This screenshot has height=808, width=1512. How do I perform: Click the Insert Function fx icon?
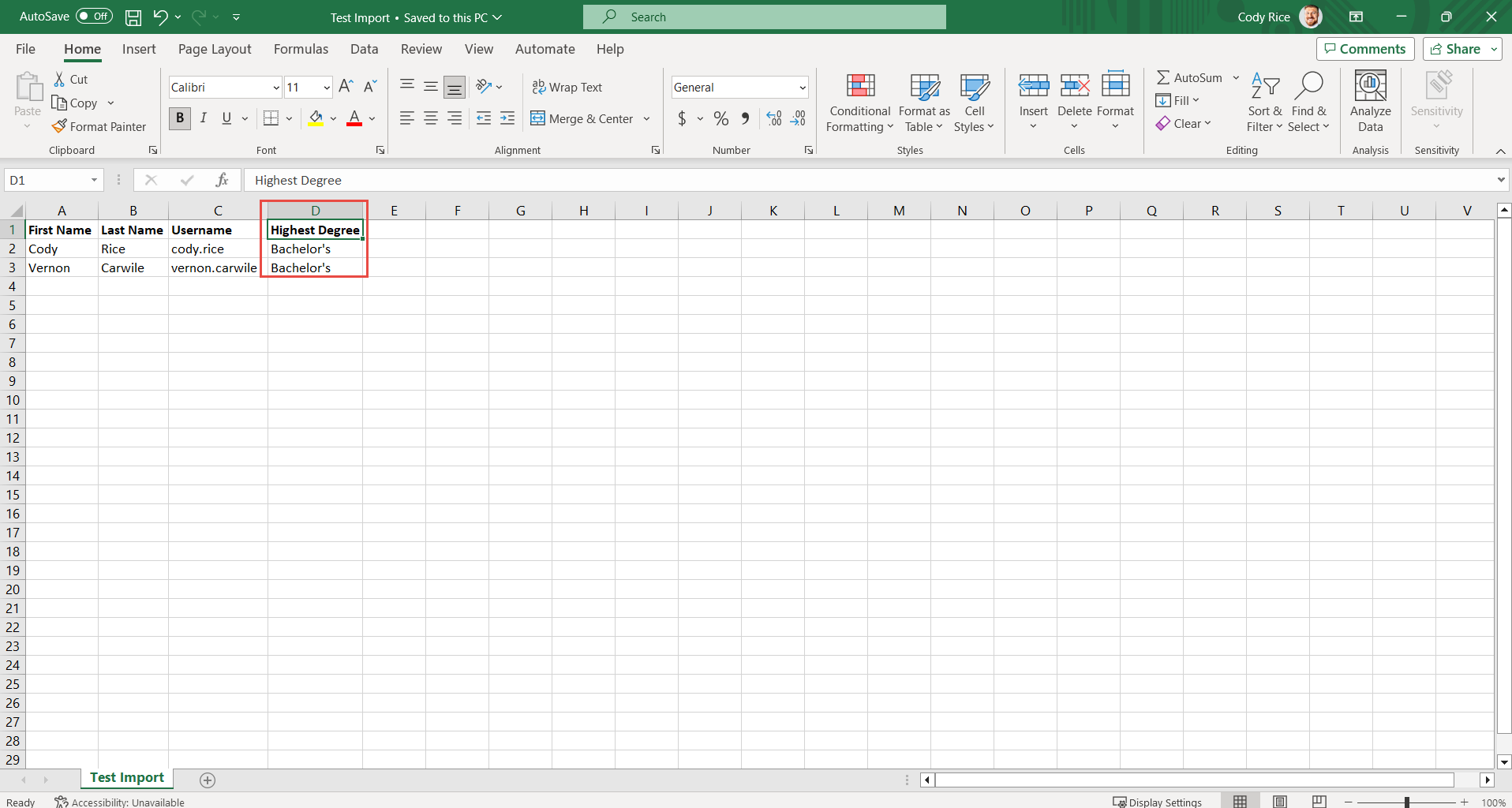pyautogui.click(x=223, y=180)
